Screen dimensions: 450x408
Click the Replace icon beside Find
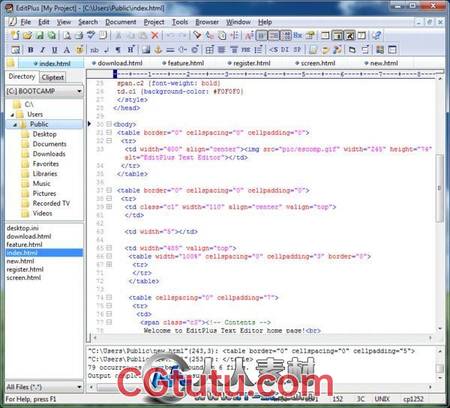click(x=209, y=35)
